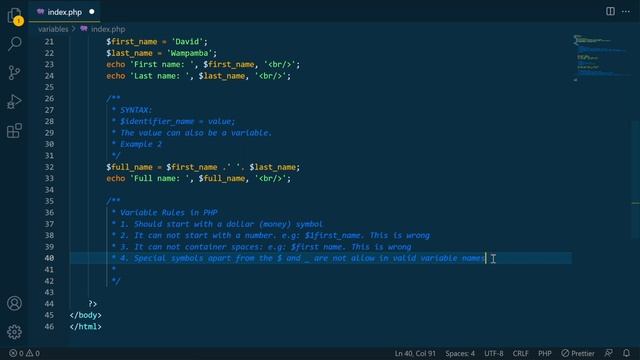Change indentation via Spaces: 4
Image resolution: width=640 pixels, height=360 pixels.
point(460,353)
